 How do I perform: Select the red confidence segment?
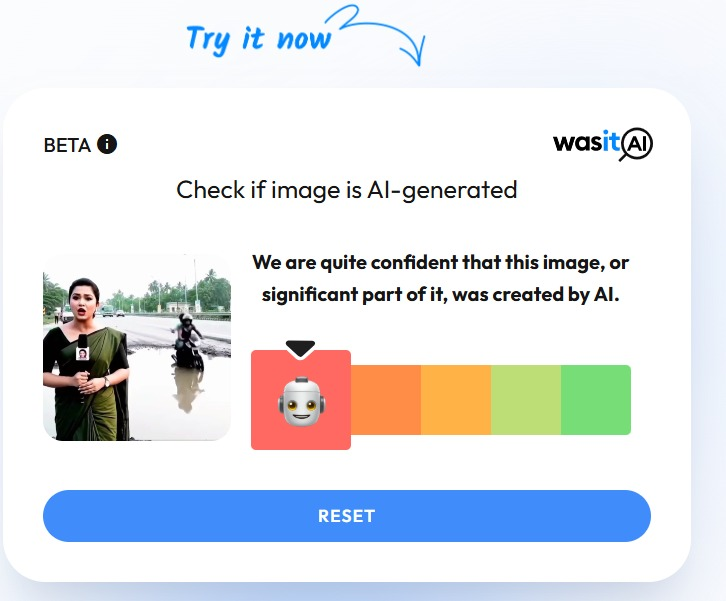[x=301, y=400]
